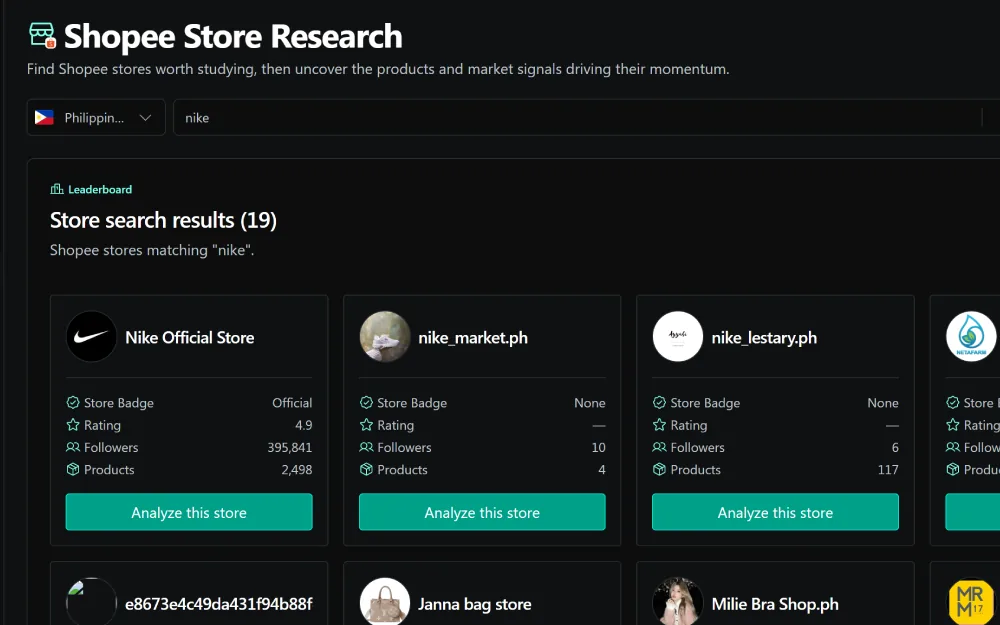
Task: Click Products box icon on Nike Official Store
Action: [x=73, y=469]
